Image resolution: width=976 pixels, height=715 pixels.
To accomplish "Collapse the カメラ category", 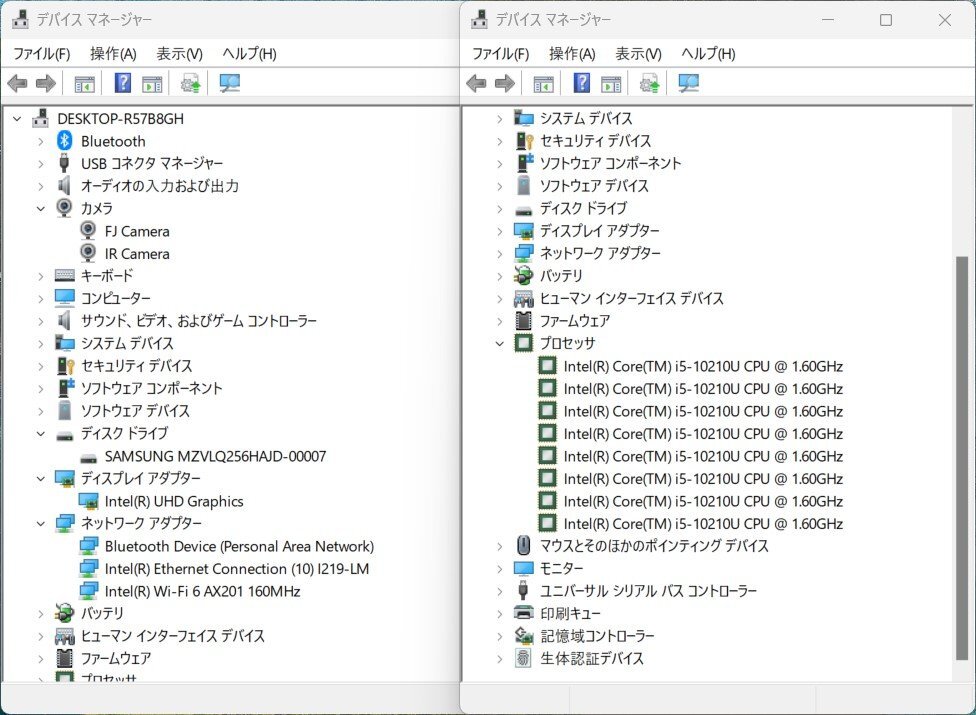I will pyautogui.click(x=41, y=208).
